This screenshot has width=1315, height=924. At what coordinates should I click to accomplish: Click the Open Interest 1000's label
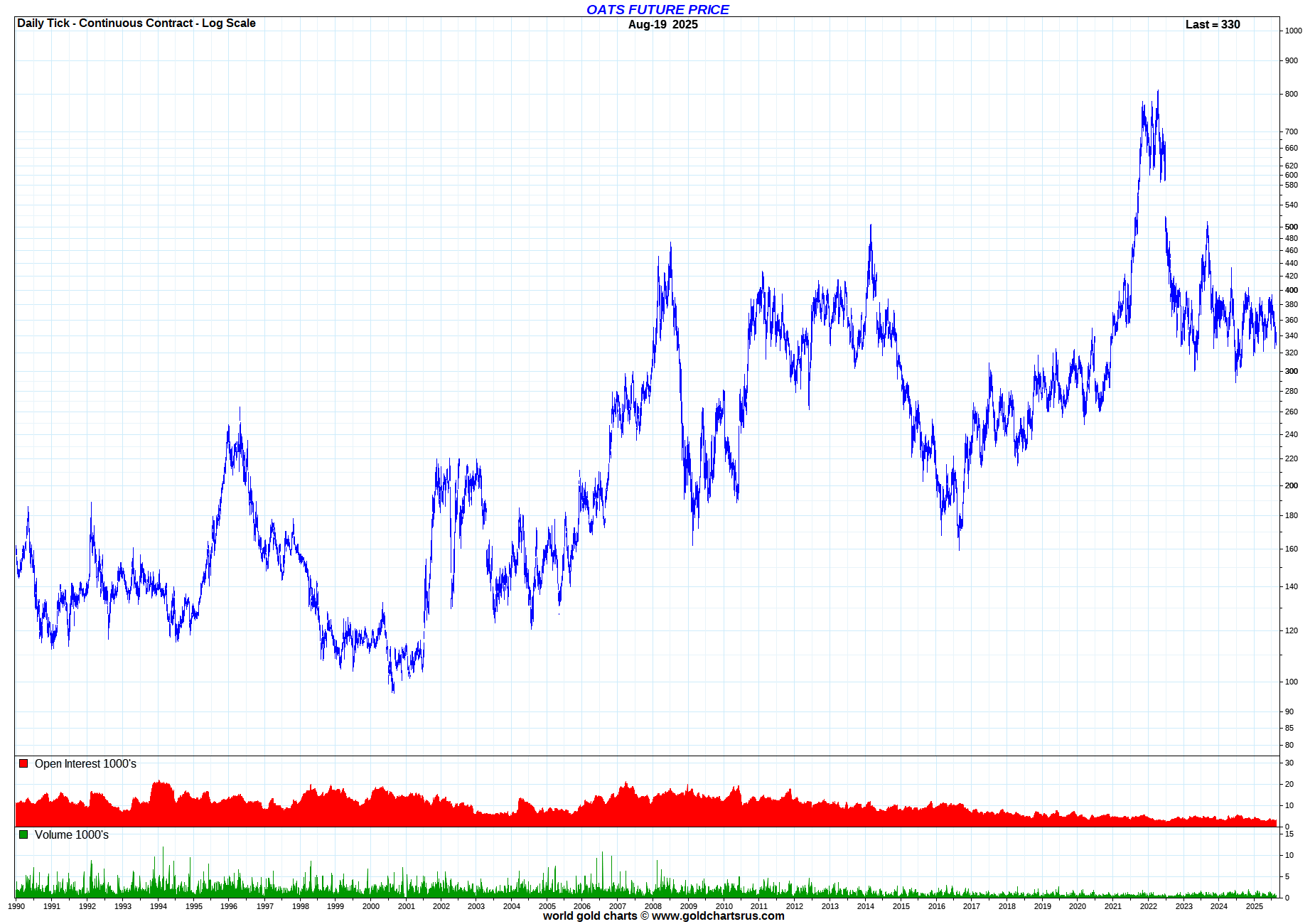coord(85,763)
